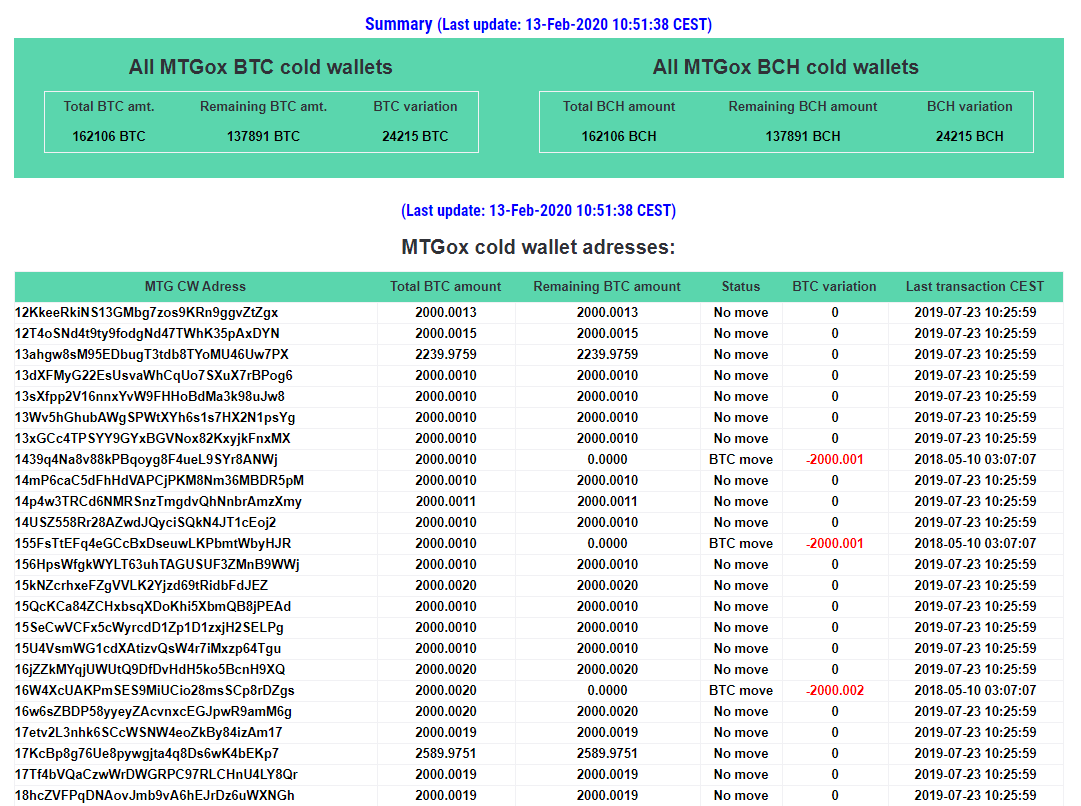Screen dimensions: 1081x806
Task: Select address 15U4VsmWG1cdXAtizvQsW4r7iMxzp64Tgu
Action: click(148, 649)
